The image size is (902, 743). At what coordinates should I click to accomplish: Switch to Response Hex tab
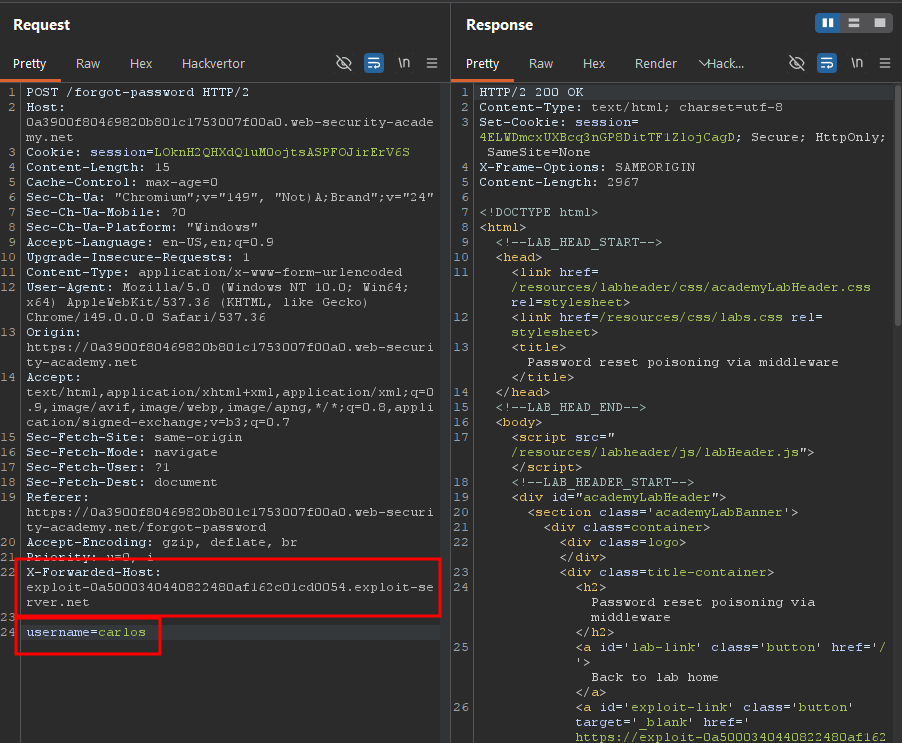point(594,64)
